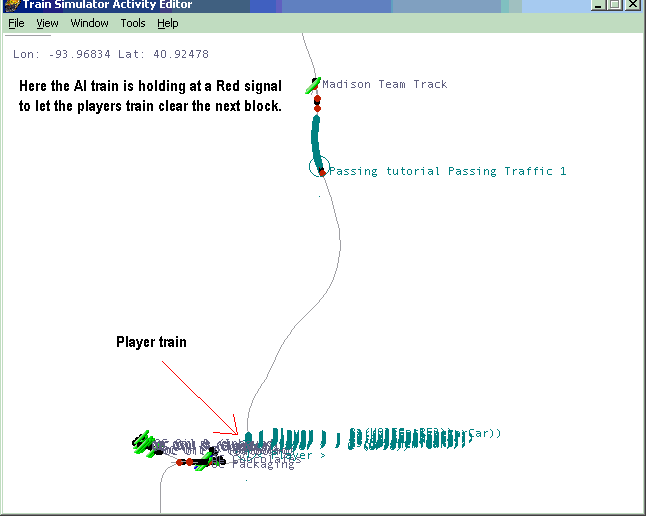Screen dimensions: 646x516
Task: Select the player train marker at track end
Action: (248, 438)
